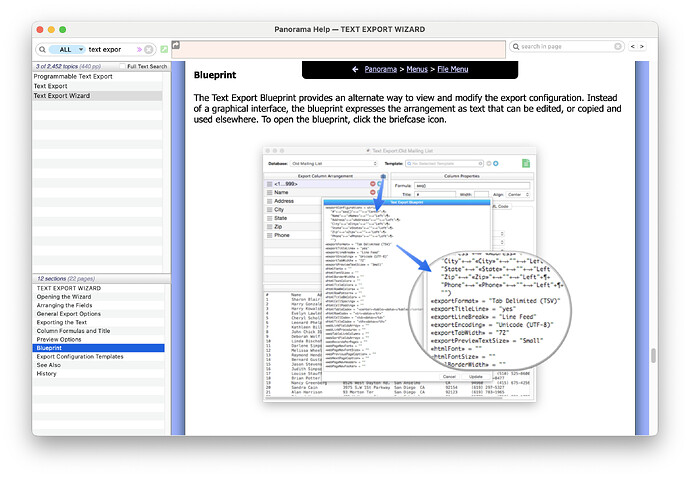
Task: Jump to the 'TEXT EXPORT WIZARD' section
Action: [x=98, y=288]
